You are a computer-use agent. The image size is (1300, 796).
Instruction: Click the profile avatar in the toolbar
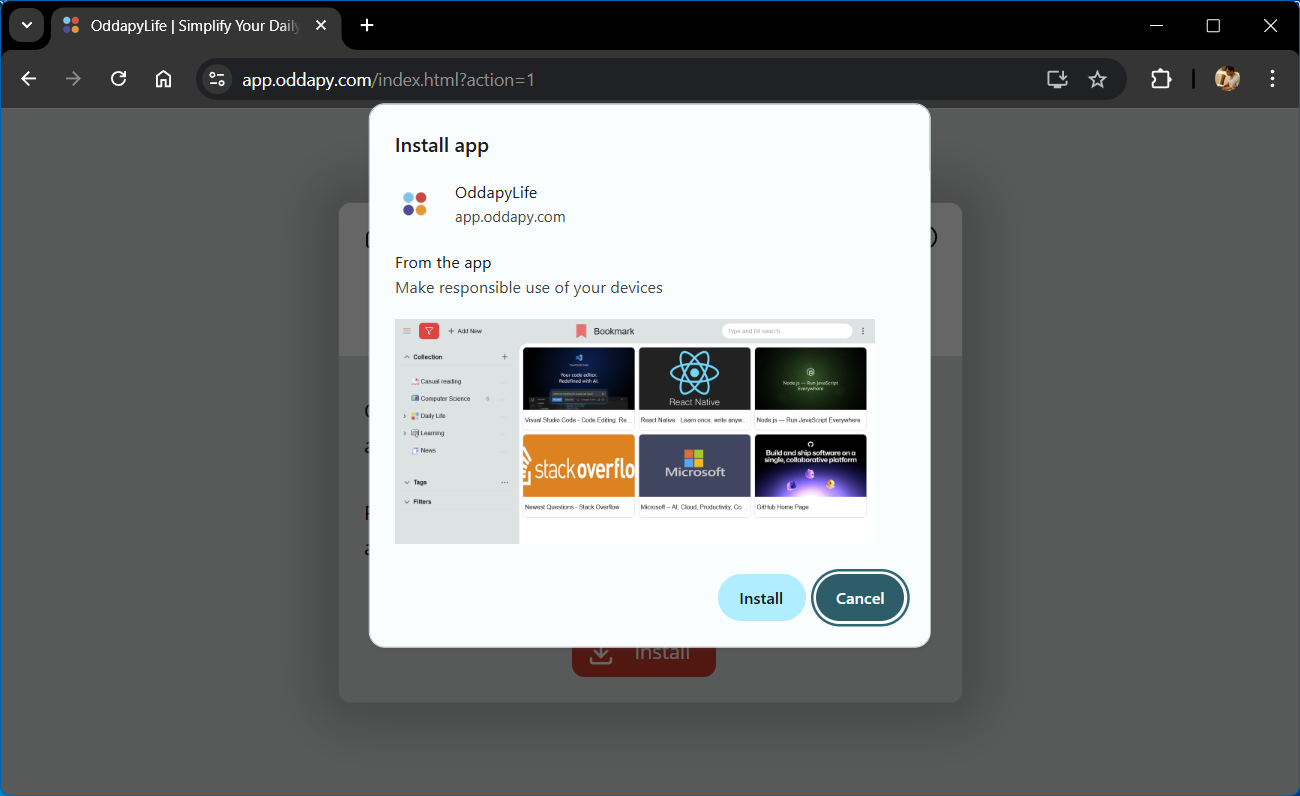[x=1227, y=78]
